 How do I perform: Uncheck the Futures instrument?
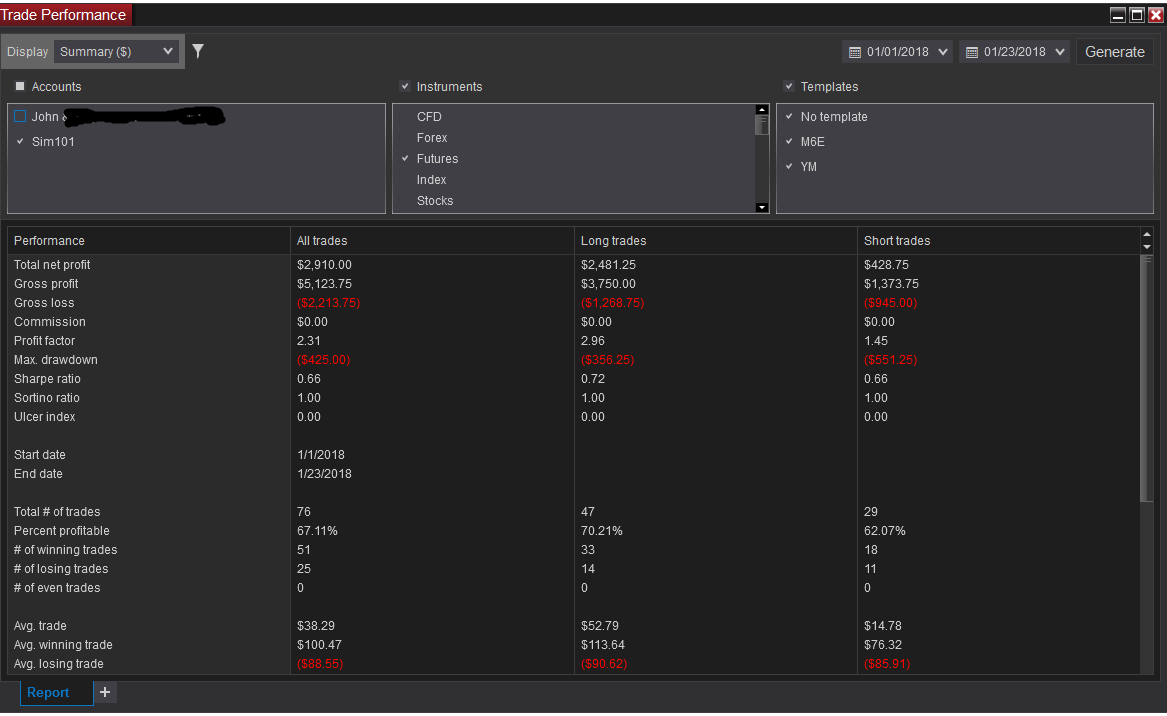pyautogui.click(x=405, y=159)
